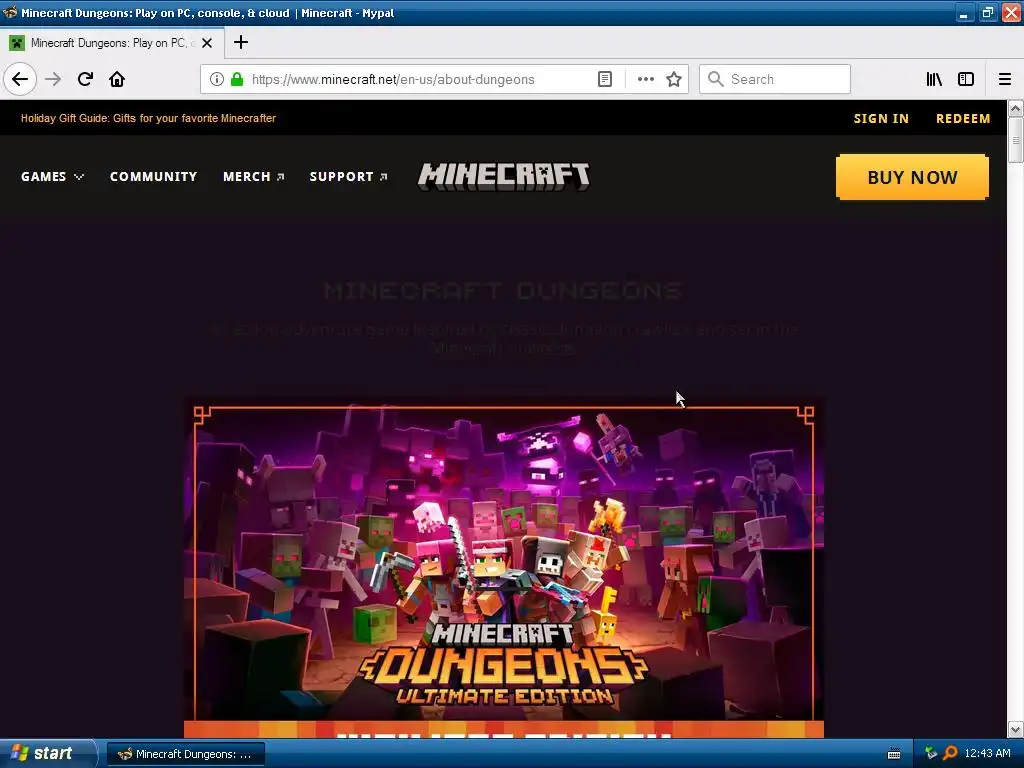Screen dimensions: 1024x768
Task: Click the scrollbar down arrow
Action: [x=1016, y=729]
